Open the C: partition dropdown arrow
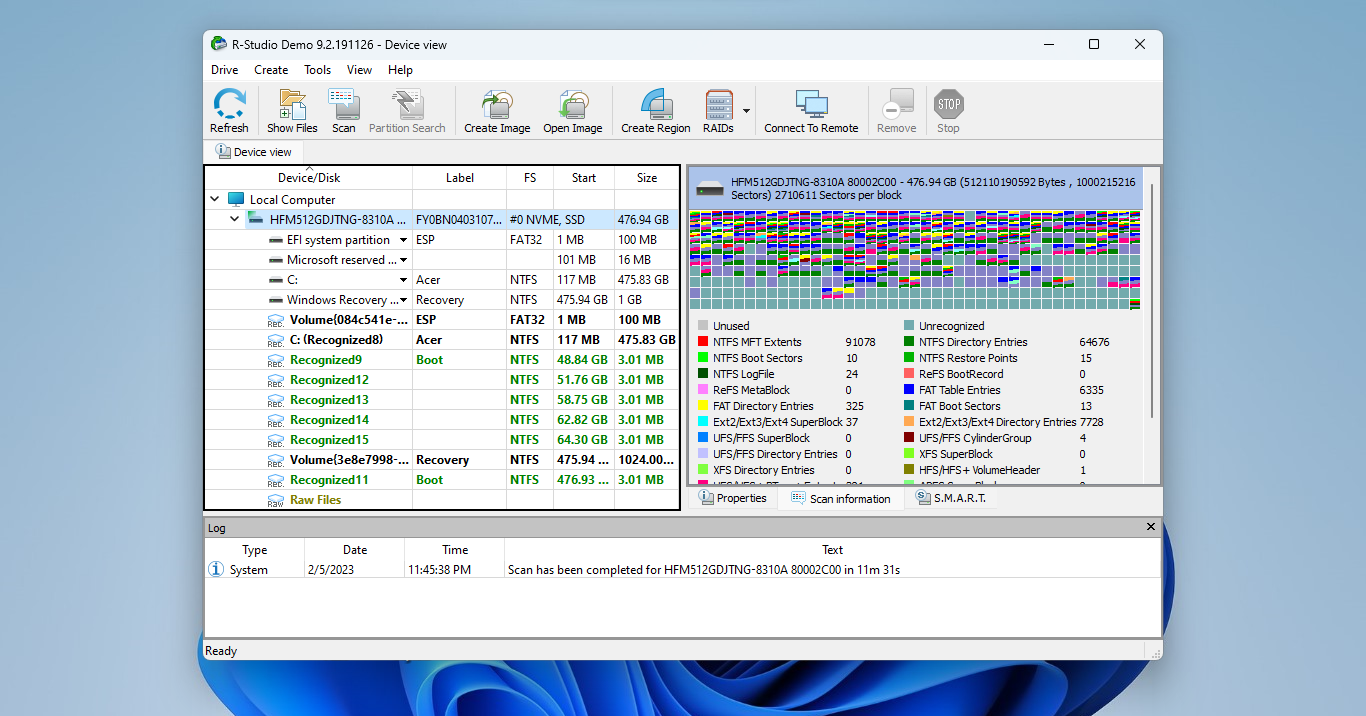1366x716 pixels. tap(404, 280)
